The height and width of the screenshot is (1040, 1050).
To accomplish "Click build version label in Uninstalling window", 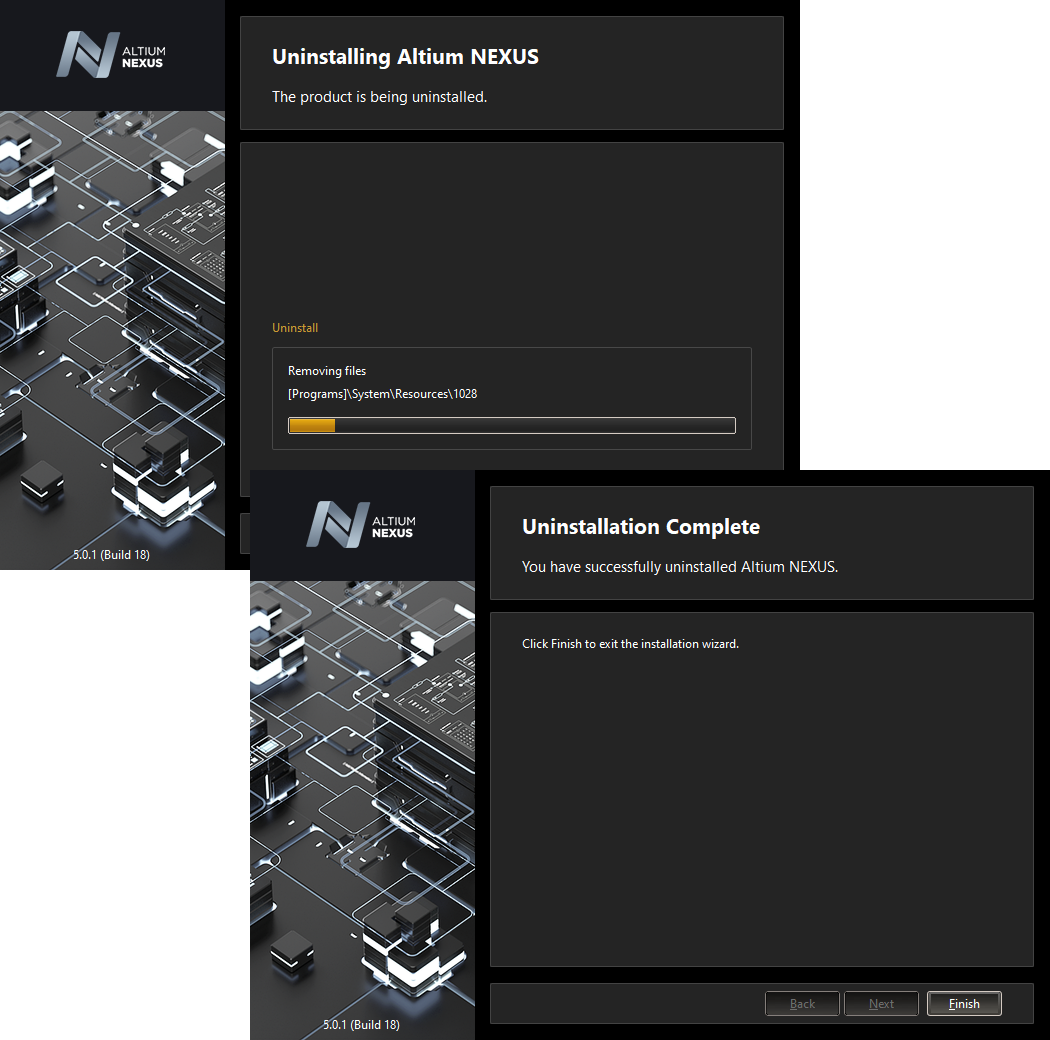I will click(x=111, y=554).
